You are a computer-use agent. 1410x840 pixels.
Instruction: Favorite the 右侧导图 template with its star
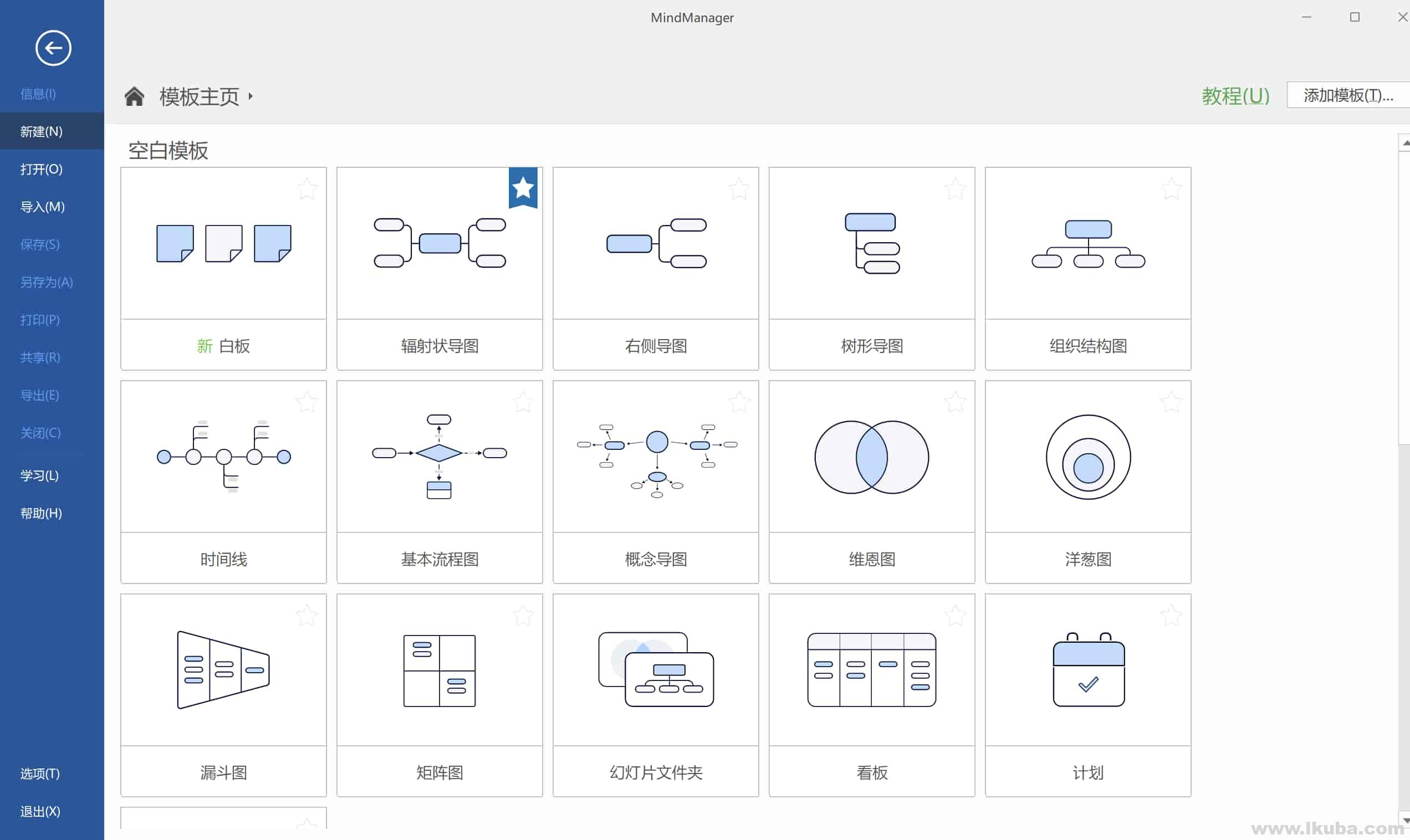pos(739,188)
